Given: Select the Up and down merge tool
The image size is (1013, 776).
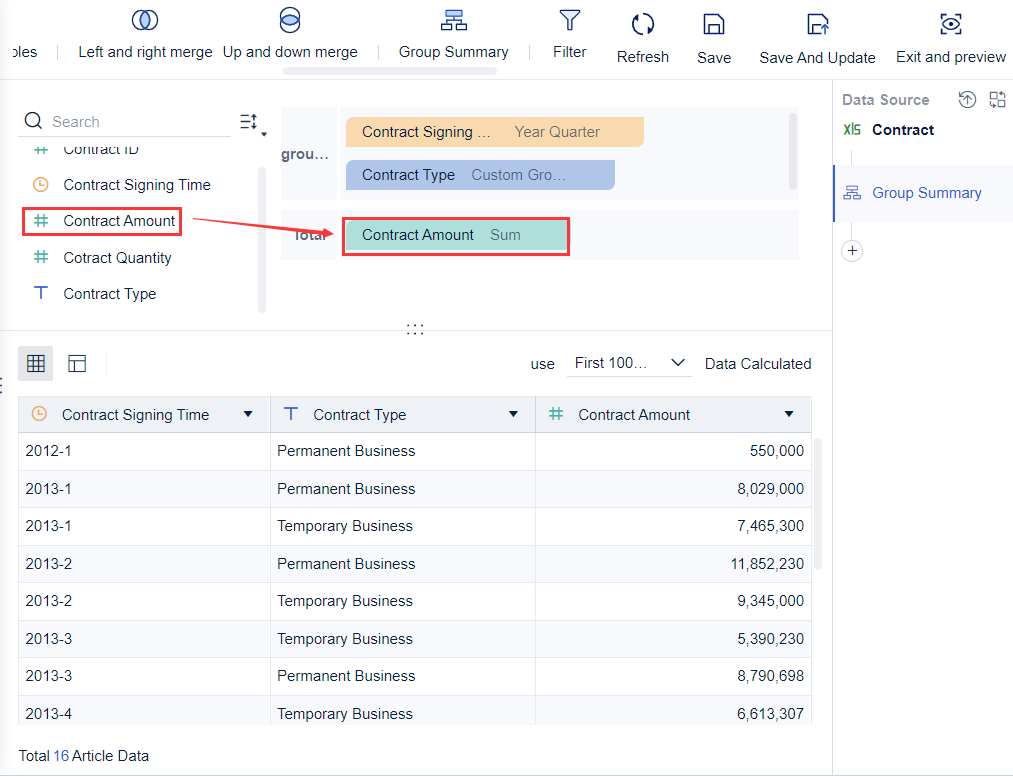Looking at the screenshot, I should coord(290,21).
